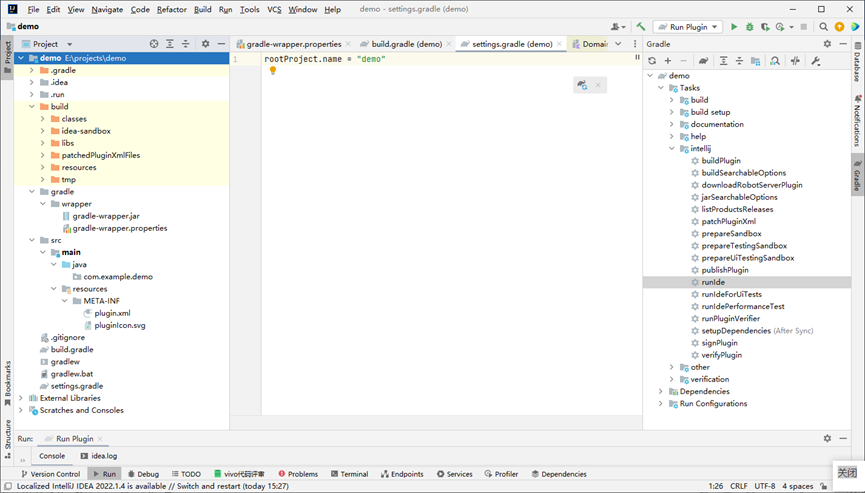Open Gradle panel gear options
This screenshot has height=493, width=865.
coord(827,44)
